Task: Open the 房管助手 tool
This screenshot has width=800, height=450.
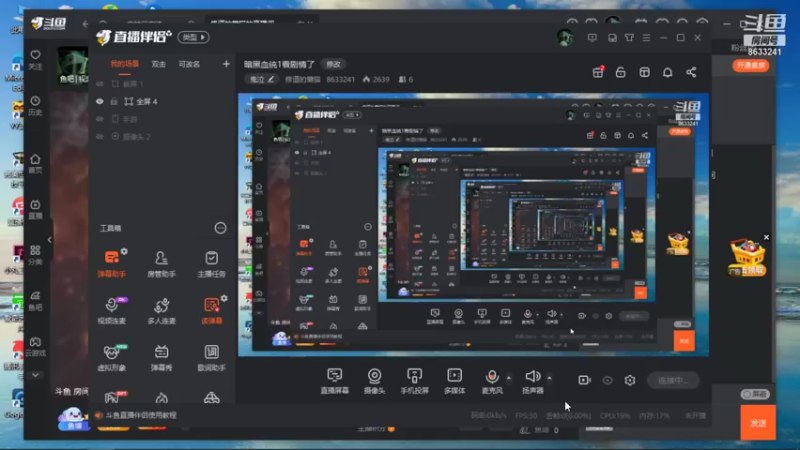Action: [x=161, y=263]
